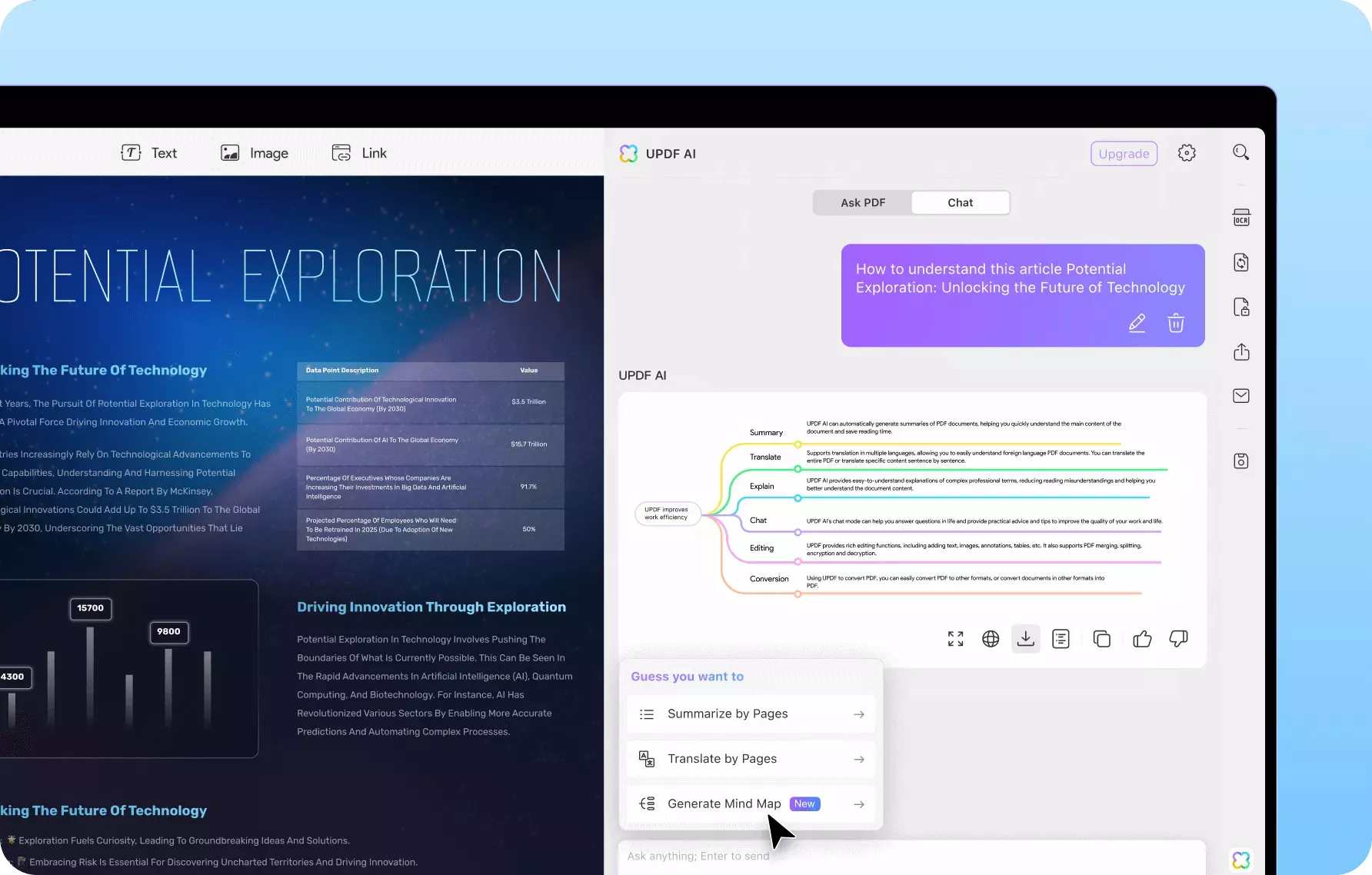Open UPDF AI settings gear
The image size is (1372, 875).
1187,153
